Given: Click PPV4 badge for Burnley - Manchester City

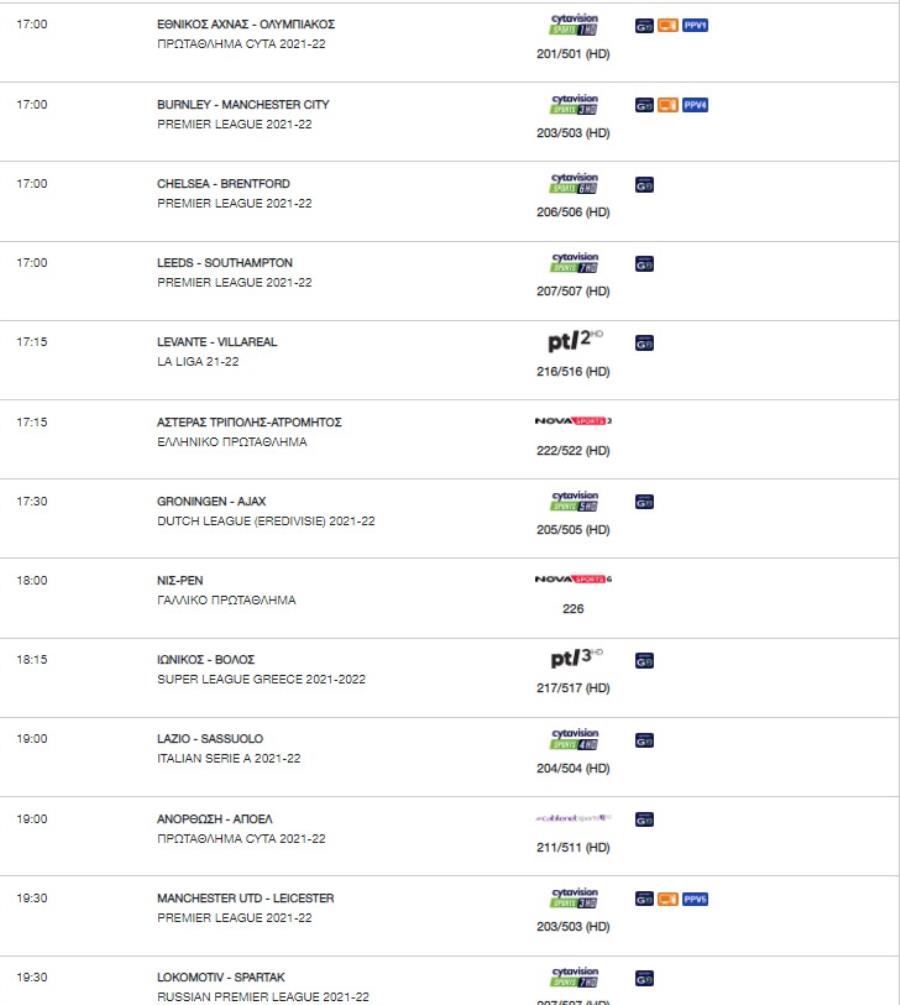Looking at the screenshot, I should pyautogui.click(x=695, y=105).
